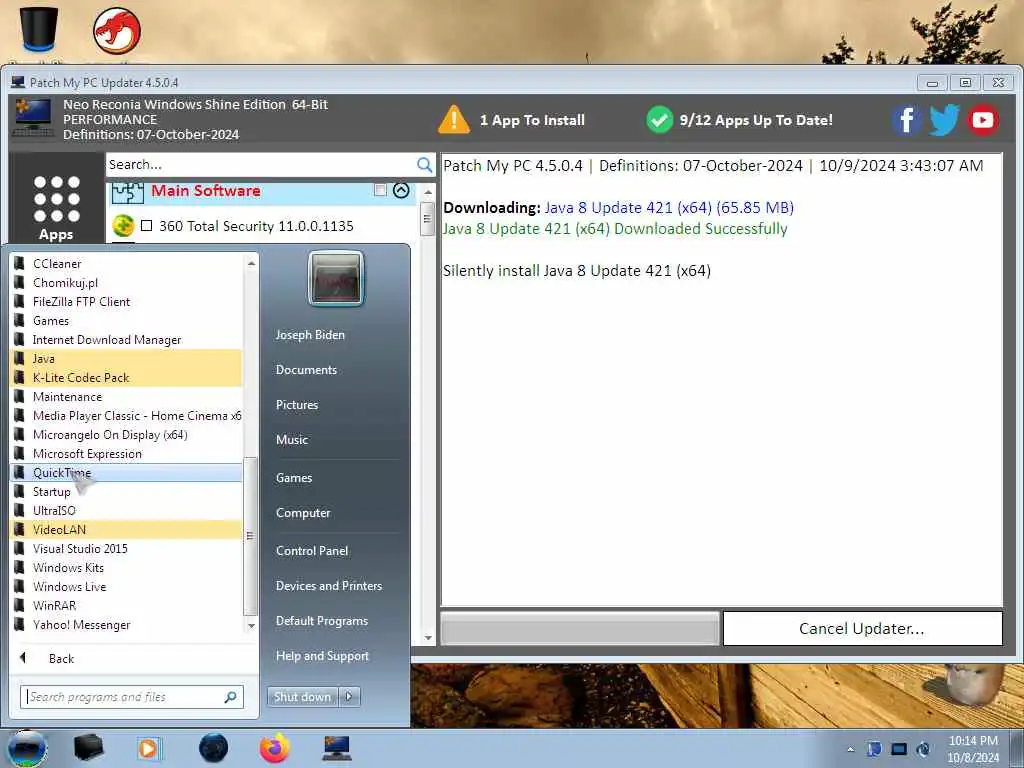Click the Patch My PC app list scrollbar thumb
Screen dimensions: 1024x768
coord(428,219)
